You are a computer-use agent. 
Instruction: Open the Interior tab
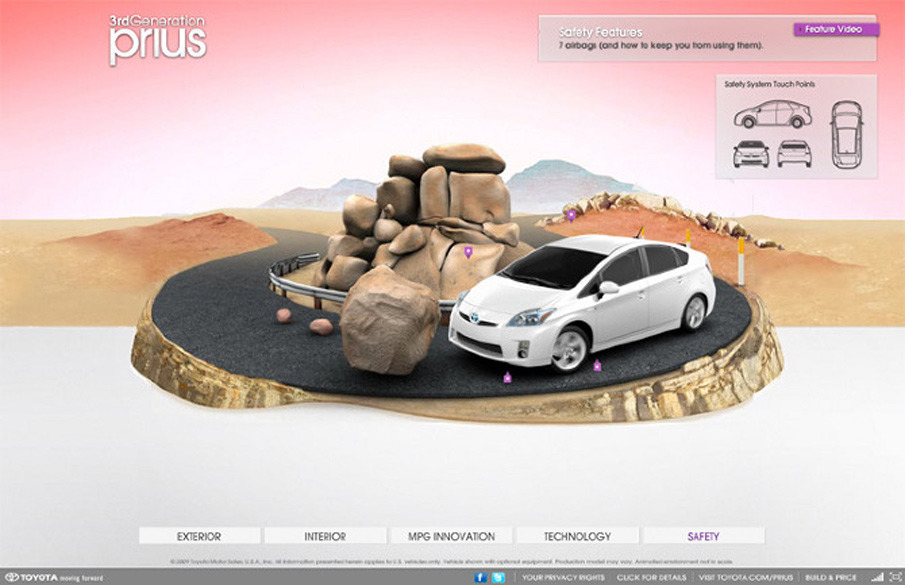[325, 536]
